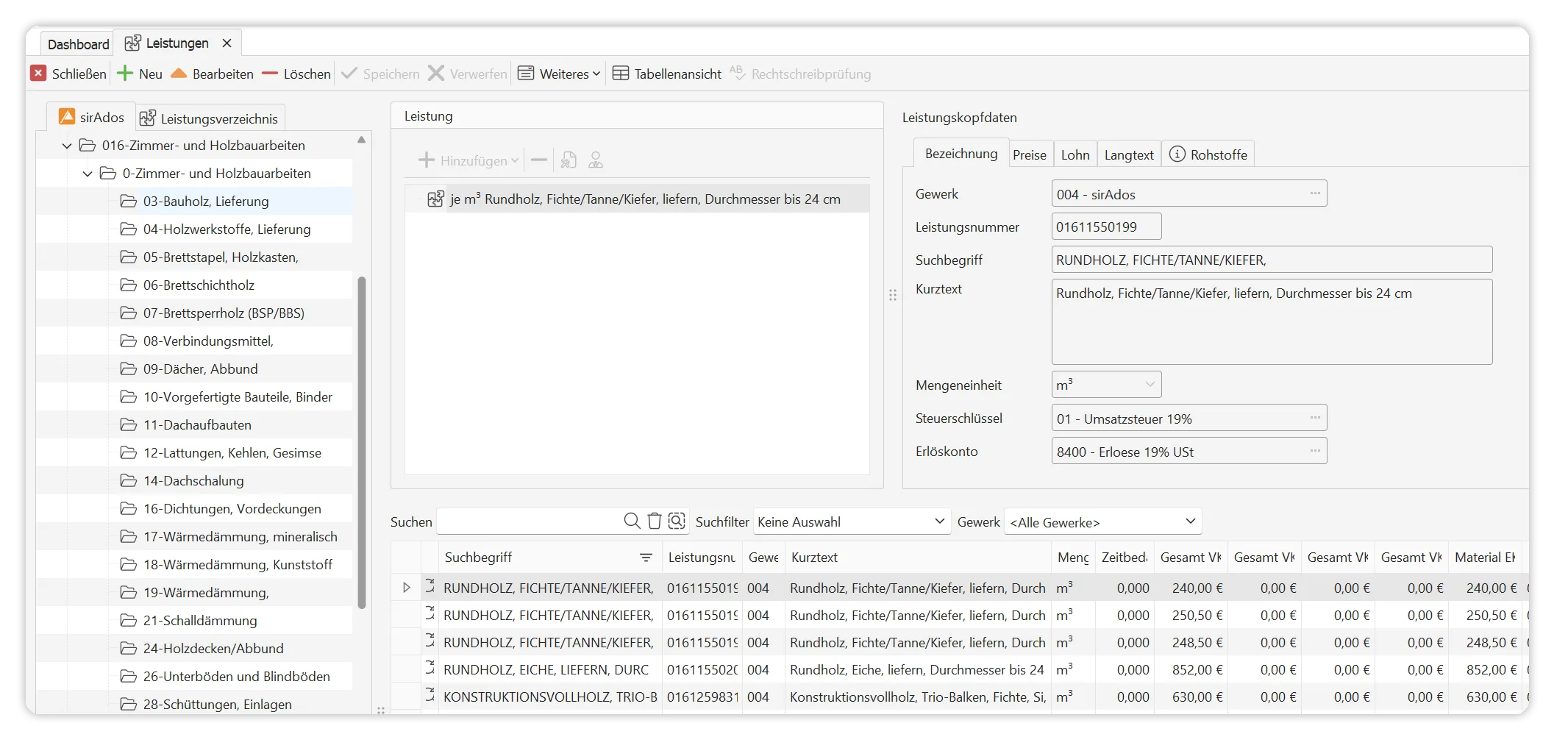Viewport: 1568px width, 737px height.
Task: Click filter icon in Suchbegriff column header
Action: click(646, 558)
